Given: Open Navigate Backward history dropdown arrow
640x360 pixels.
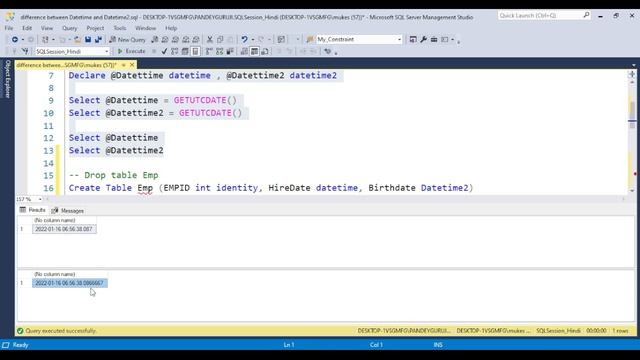Looking at the screenshot, I should tap(22, 40).
